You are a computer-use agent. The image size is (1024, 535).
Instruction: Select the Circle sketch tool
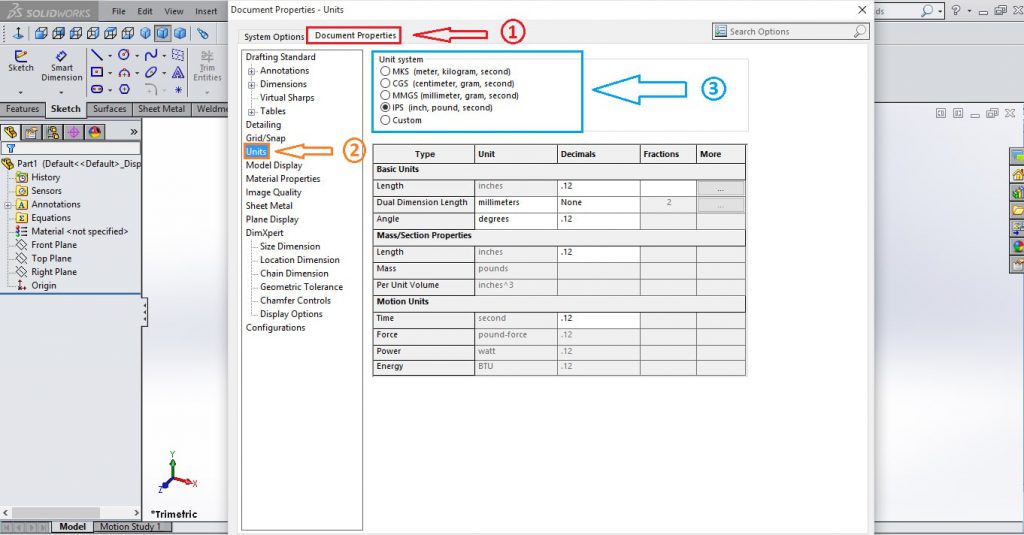(x=123, y=55)
